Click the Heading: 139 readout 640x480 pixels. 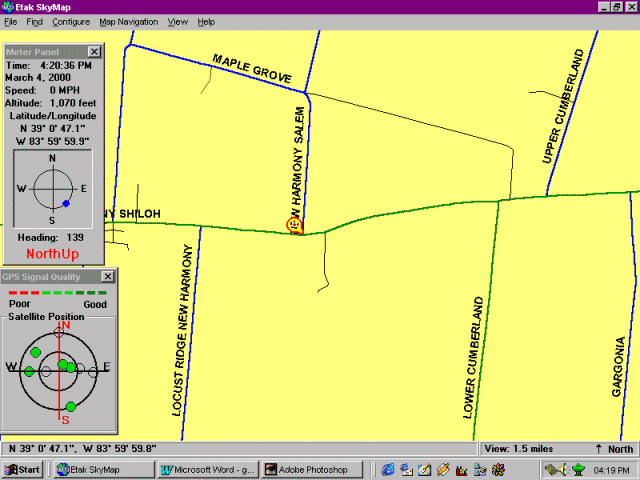[x=51, y=238]
